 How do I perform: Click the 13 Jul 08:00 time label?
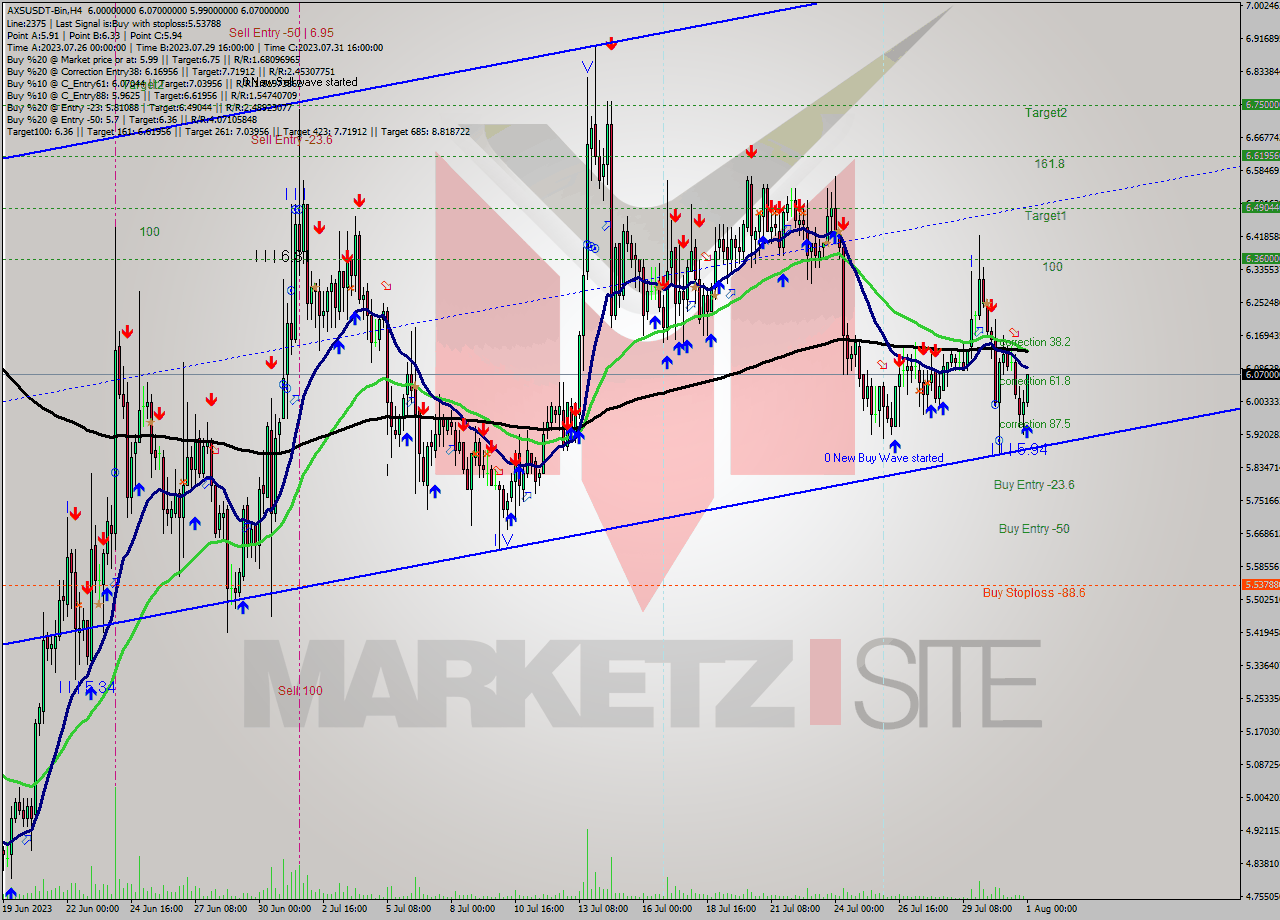601,909
